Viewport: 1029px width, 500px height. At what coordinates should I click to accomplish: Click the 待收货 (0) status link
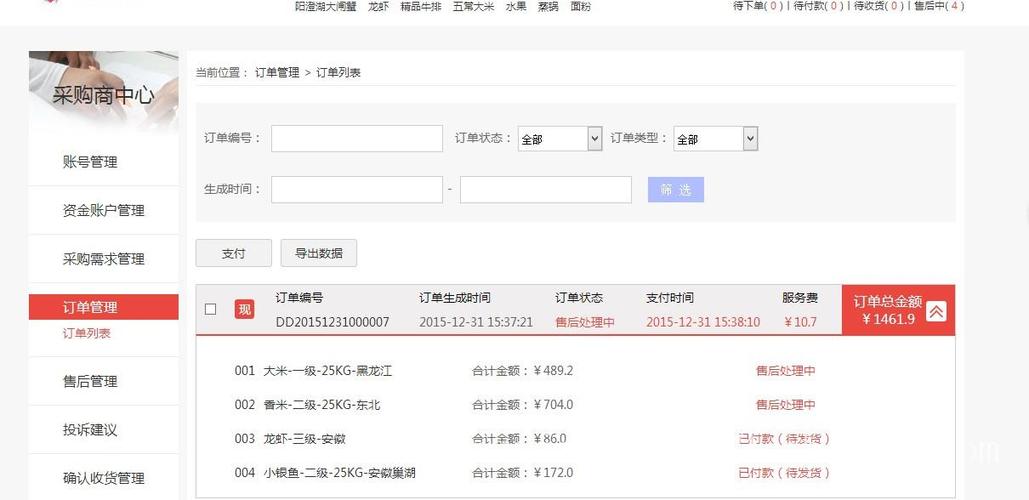click(x=879, y=6)
